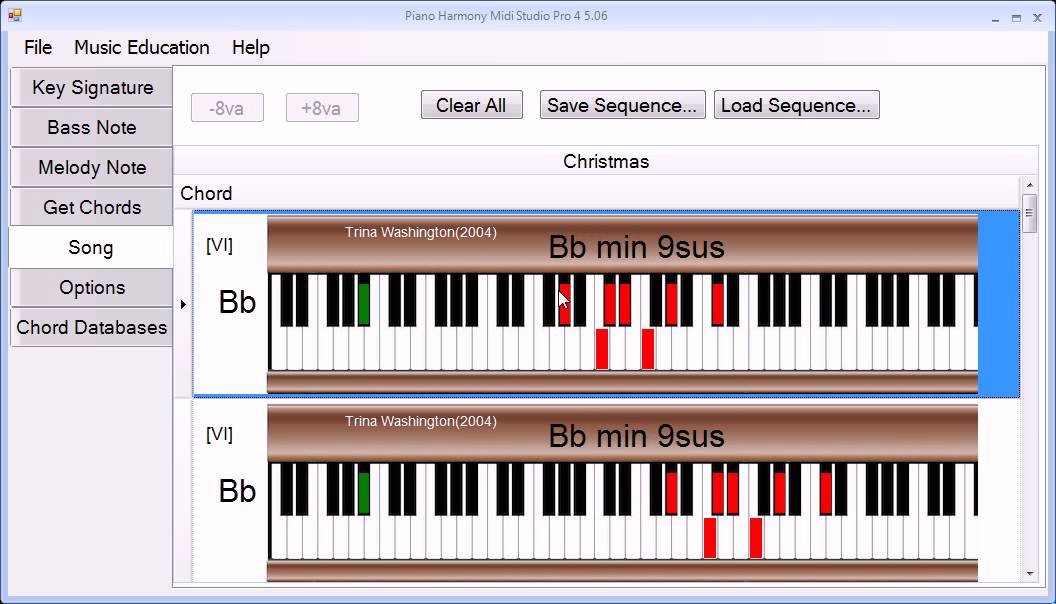The height and width of the screenshot is (604, 1056).
Task: Close the Piano Harmony window
Action: pos(1038,18)
